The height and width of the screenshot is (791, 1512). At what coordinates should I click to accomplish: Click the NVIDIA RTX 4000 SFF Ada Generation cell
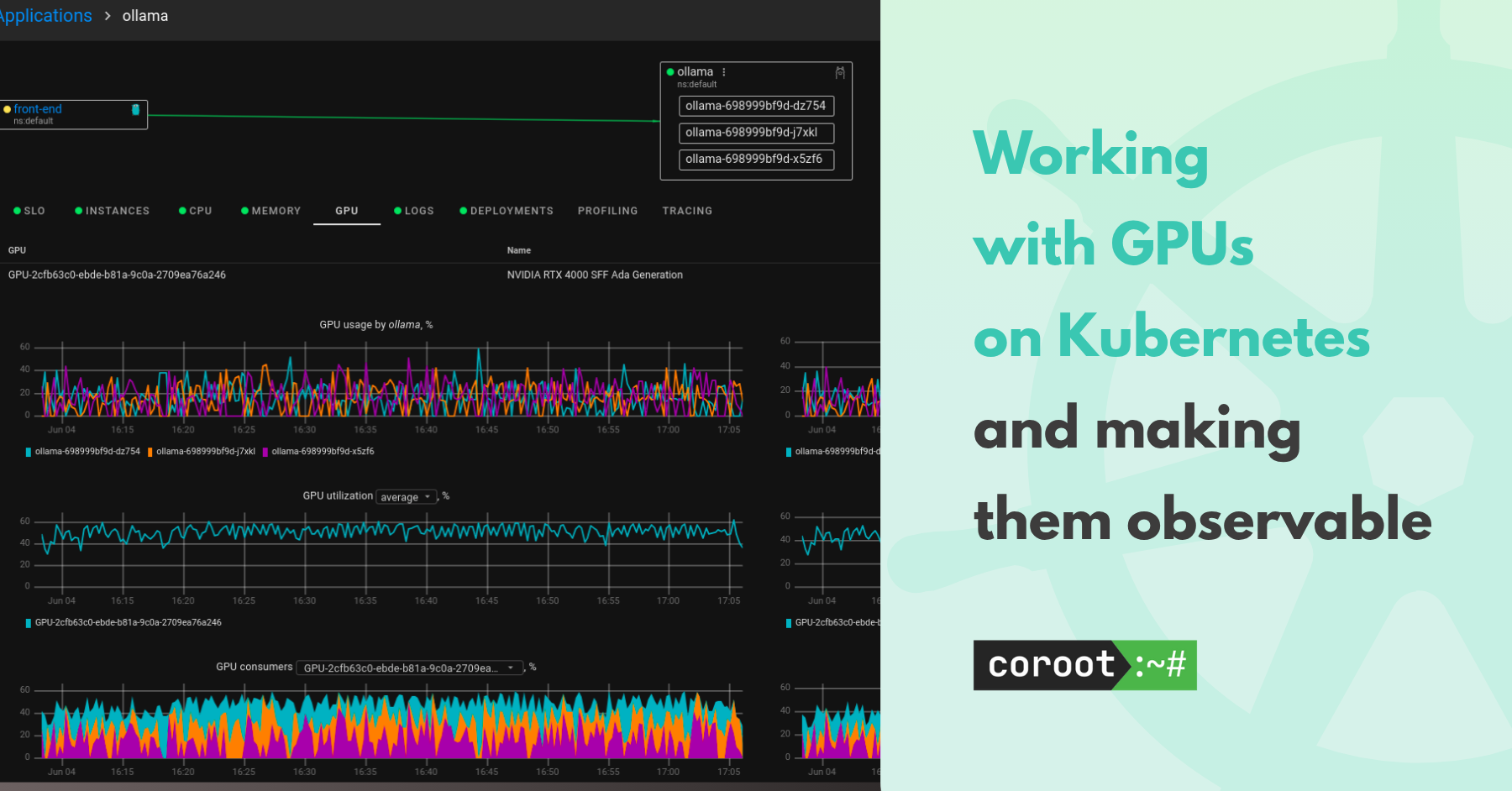point(595,275)
